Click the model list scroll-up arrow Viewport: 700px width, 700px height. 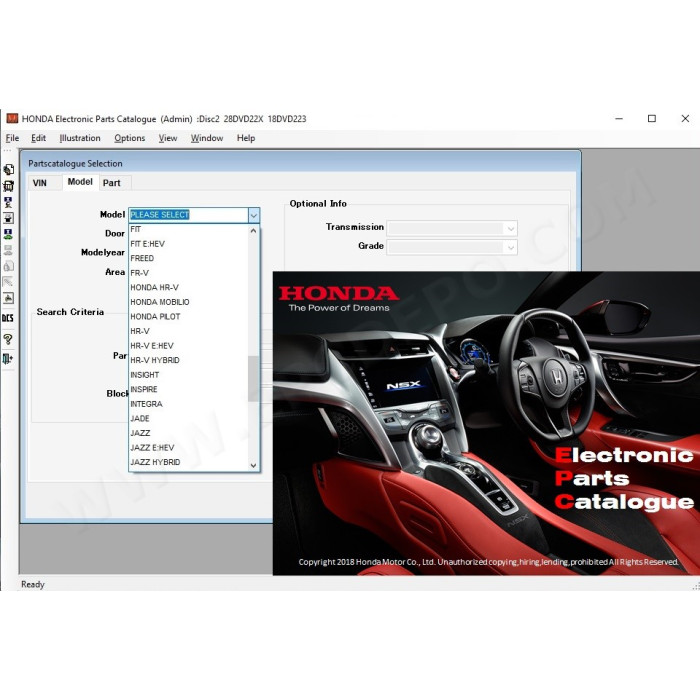[x=254, y=231]
